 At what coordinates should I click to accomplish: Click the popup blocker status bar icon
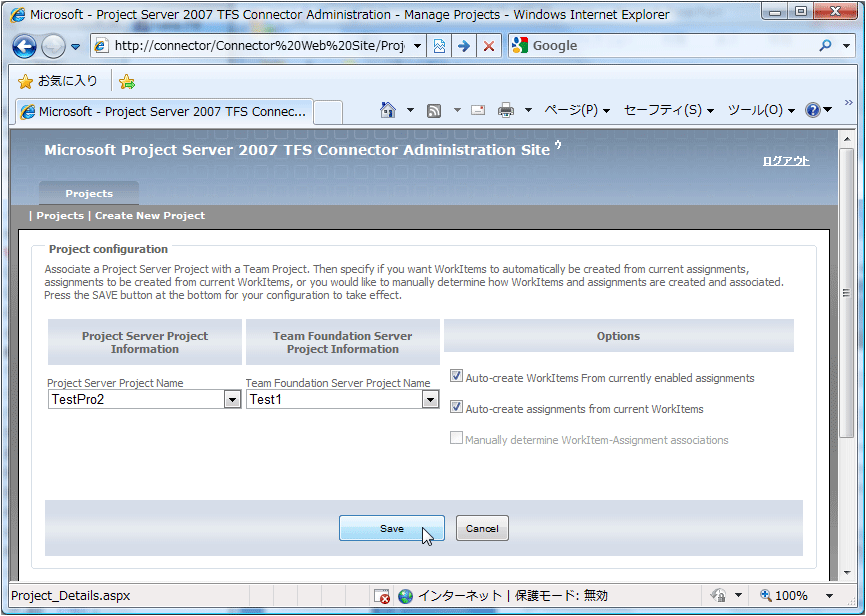tap(382, 596)
